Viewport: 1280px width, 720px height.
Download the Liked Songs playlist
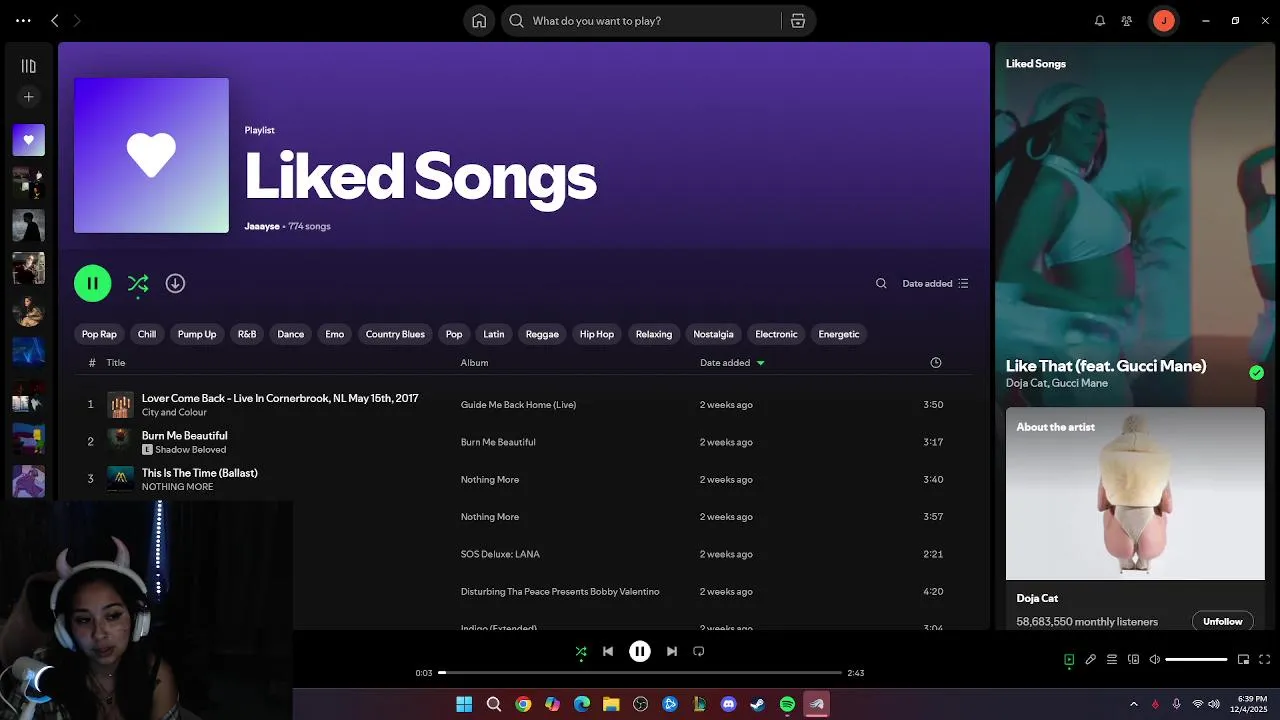(x=175, y=283)
